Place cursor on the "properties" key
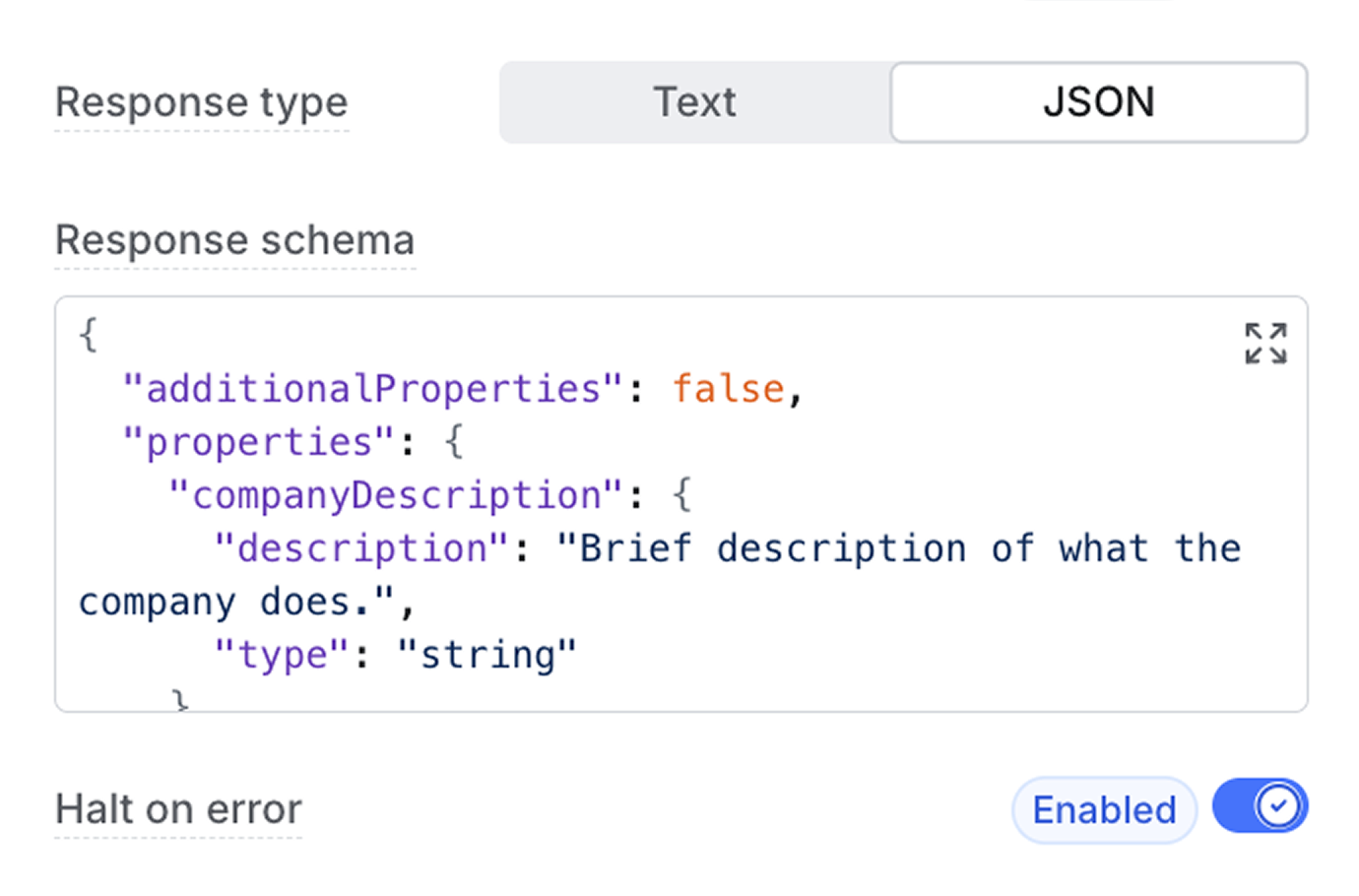 [x=258, y=442]
